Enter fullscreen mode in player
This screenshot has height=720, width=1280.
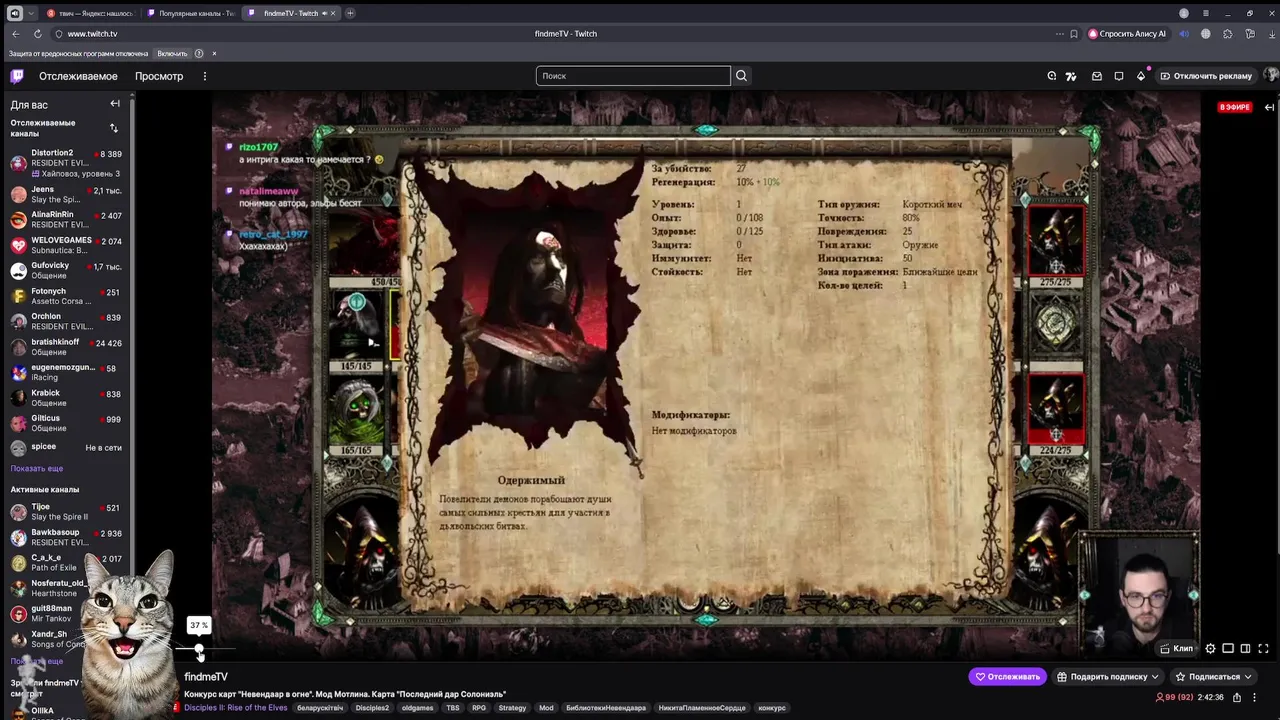coord(1263,648)
